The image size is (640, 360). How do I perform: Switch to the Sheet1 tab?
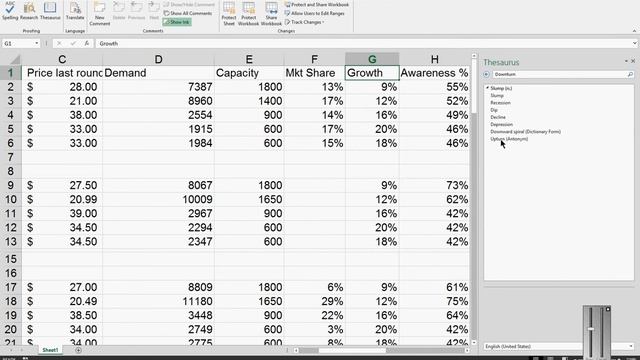pos(50,350)
